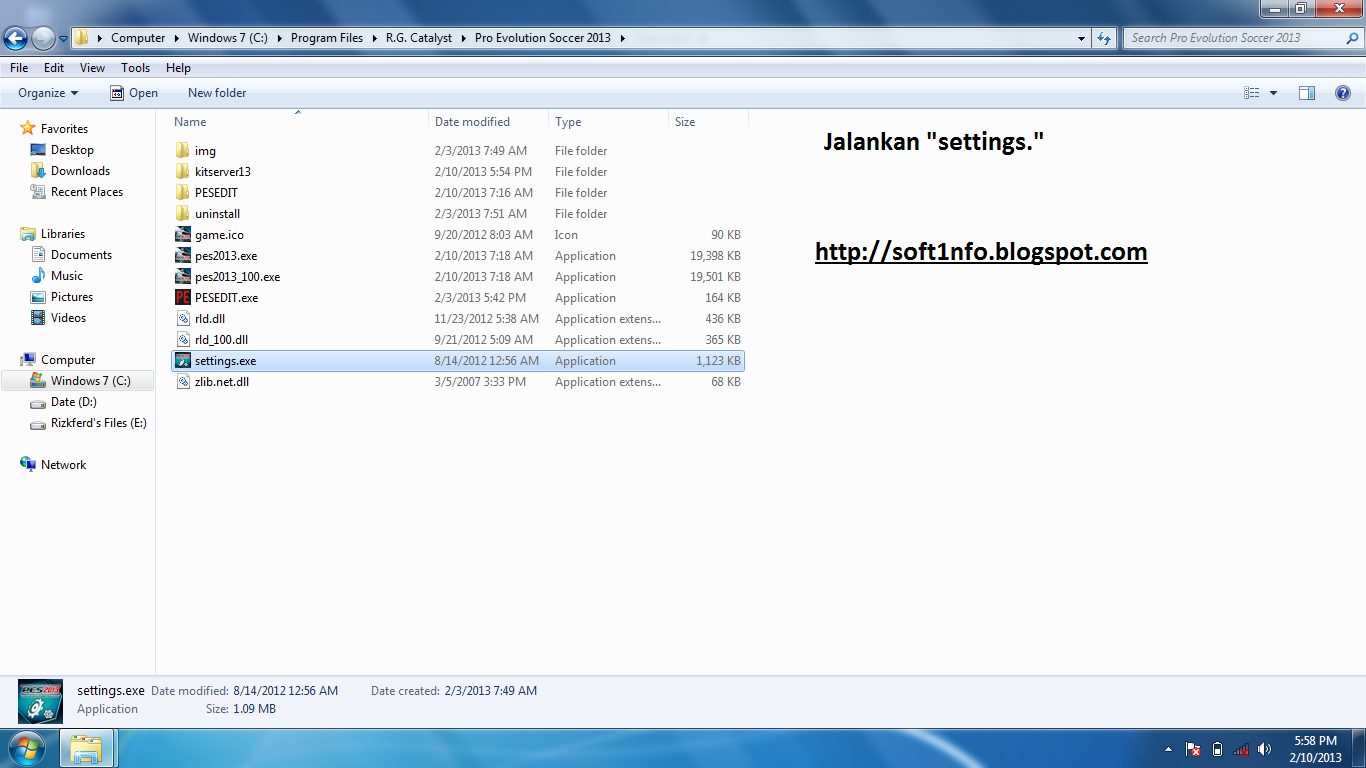Select the pes2013_100.exe application icon
The height and width of the screenshot is (768, 1366).
(182, 277)
